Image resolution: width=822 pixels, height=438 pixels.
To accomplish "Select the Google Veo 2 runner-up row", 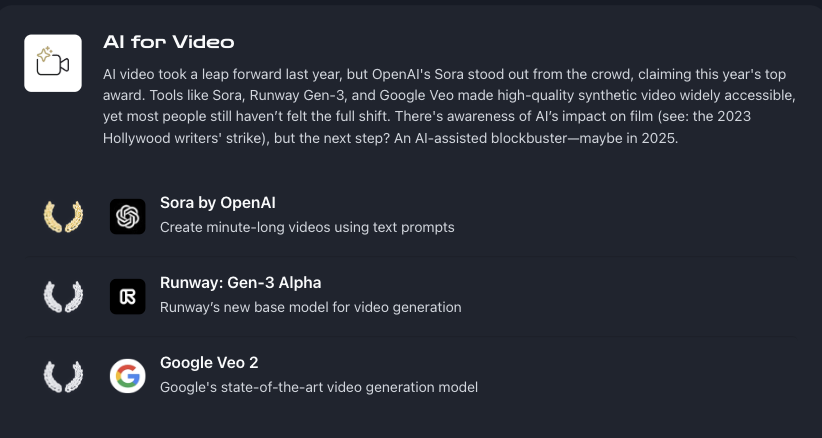I will (412, 376).
